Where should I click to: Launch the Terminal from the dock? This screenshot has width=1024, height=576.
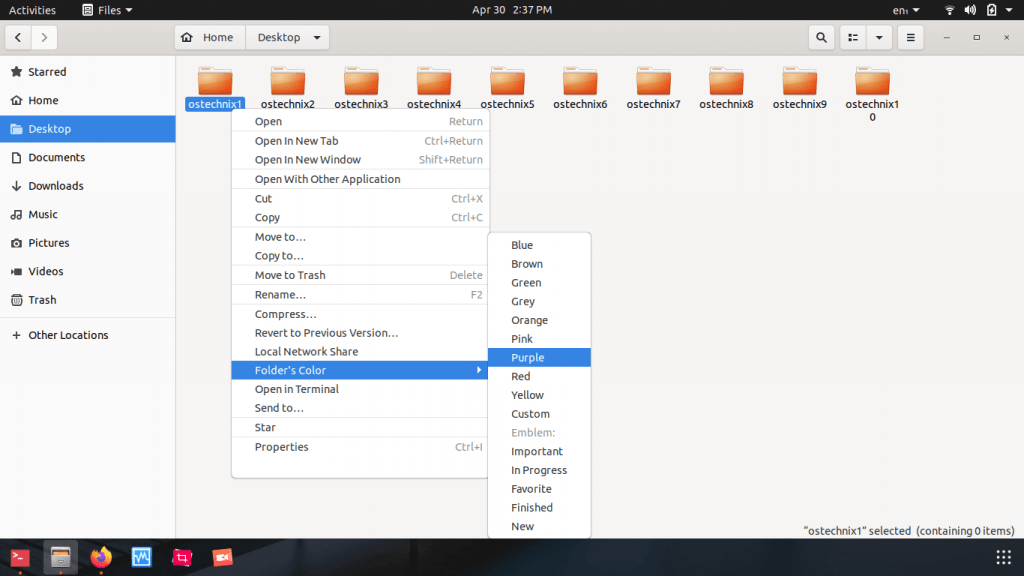click(x=18, y=557)
